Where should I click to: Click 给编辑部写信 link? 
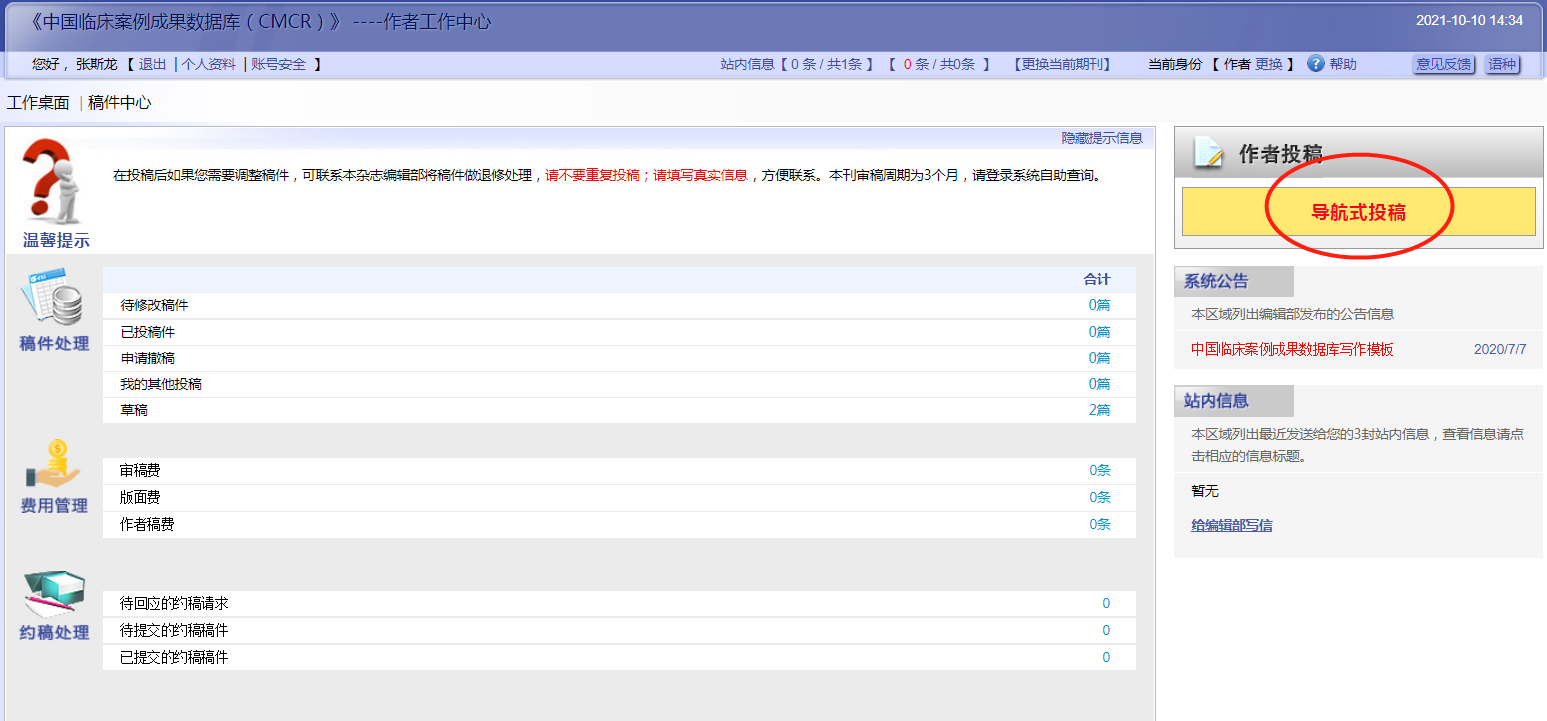click(1231, 525)
